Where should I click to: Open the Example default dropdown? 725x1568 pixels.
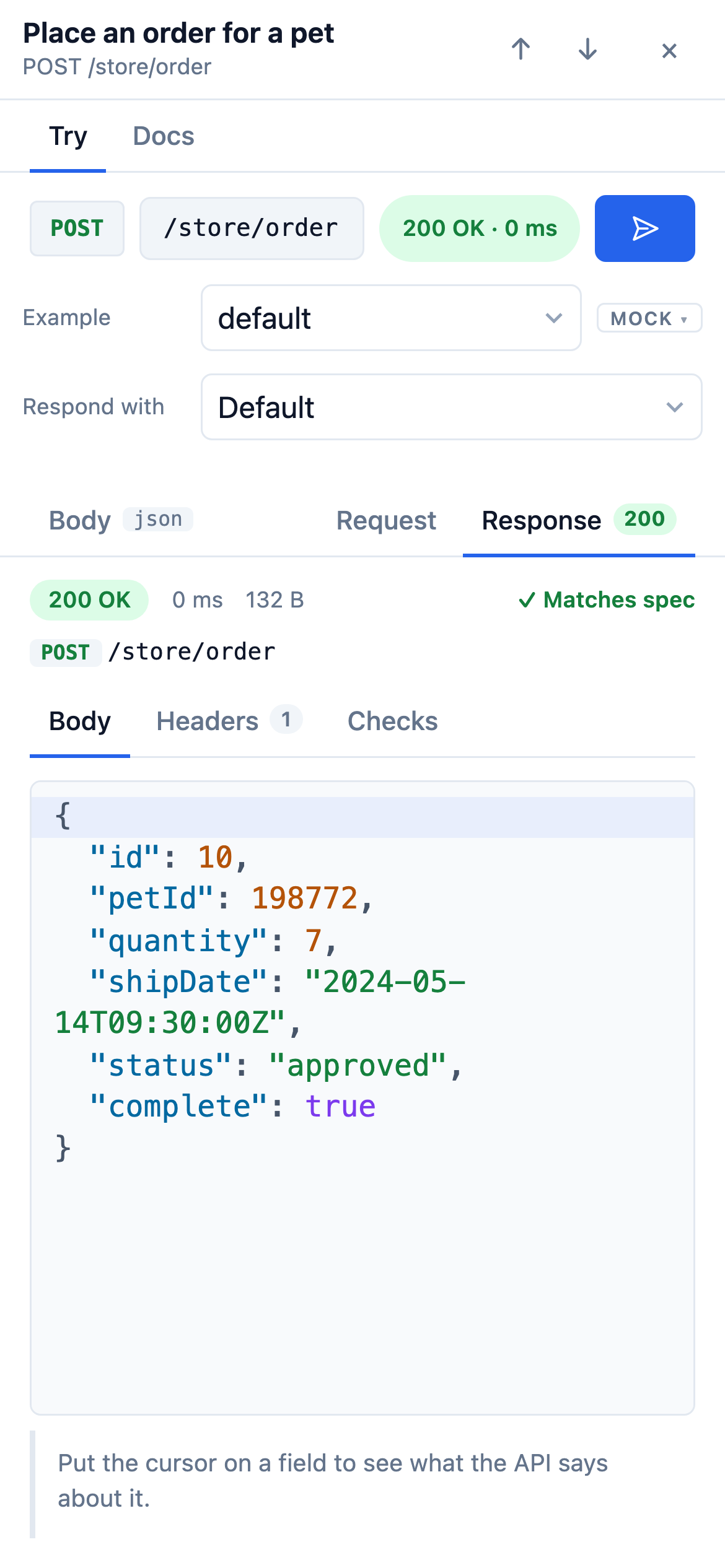pos(391,318)
